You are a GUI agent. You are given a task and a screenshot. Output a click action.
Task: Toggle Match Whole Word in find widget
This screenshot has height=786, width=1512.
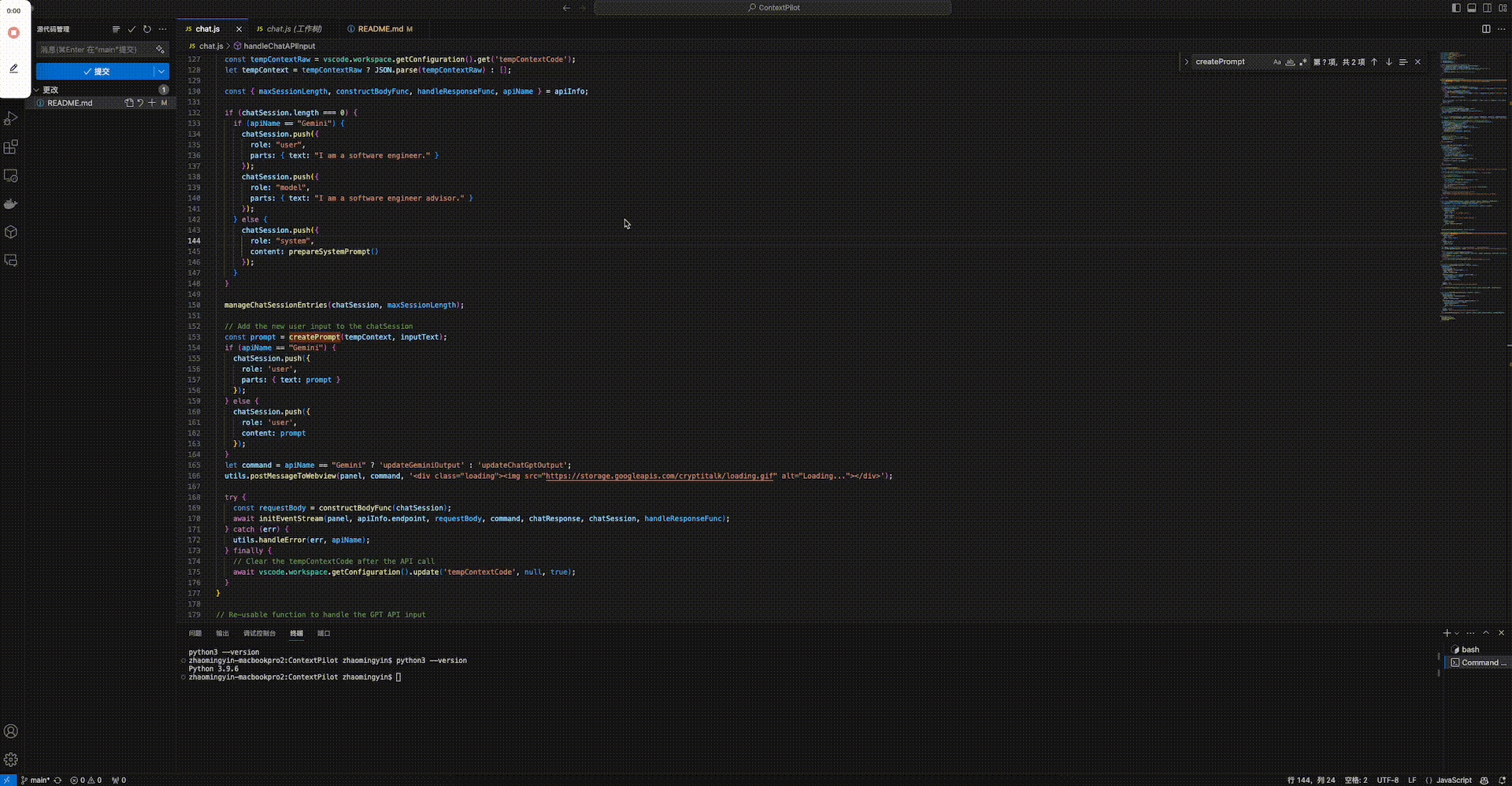[x=1290, y=62]
